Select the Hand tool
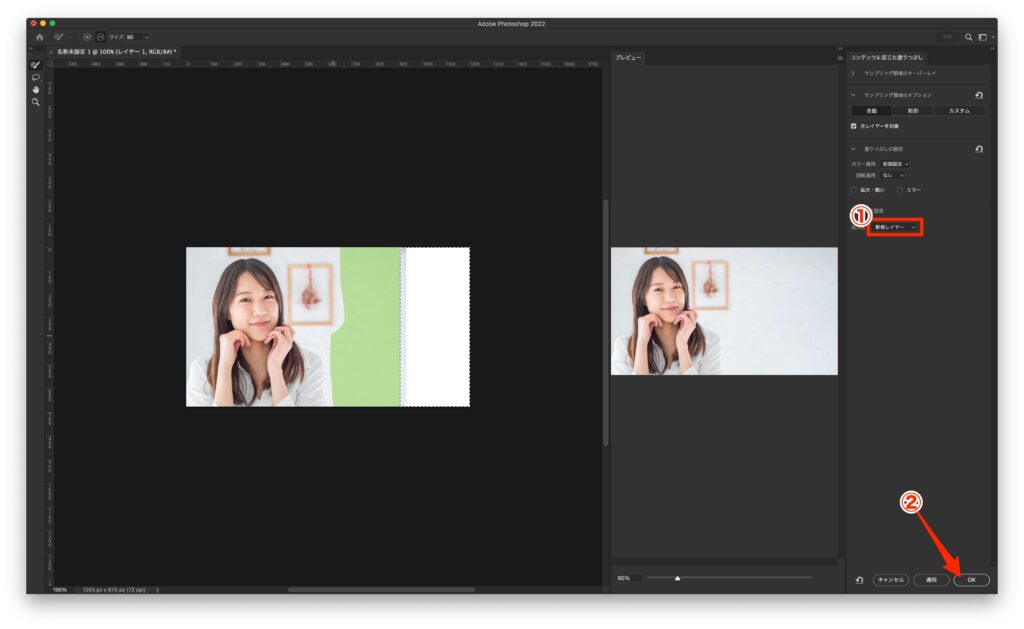Image resolution: width=1024 pixels, height=629 pixels. [35, 89]
